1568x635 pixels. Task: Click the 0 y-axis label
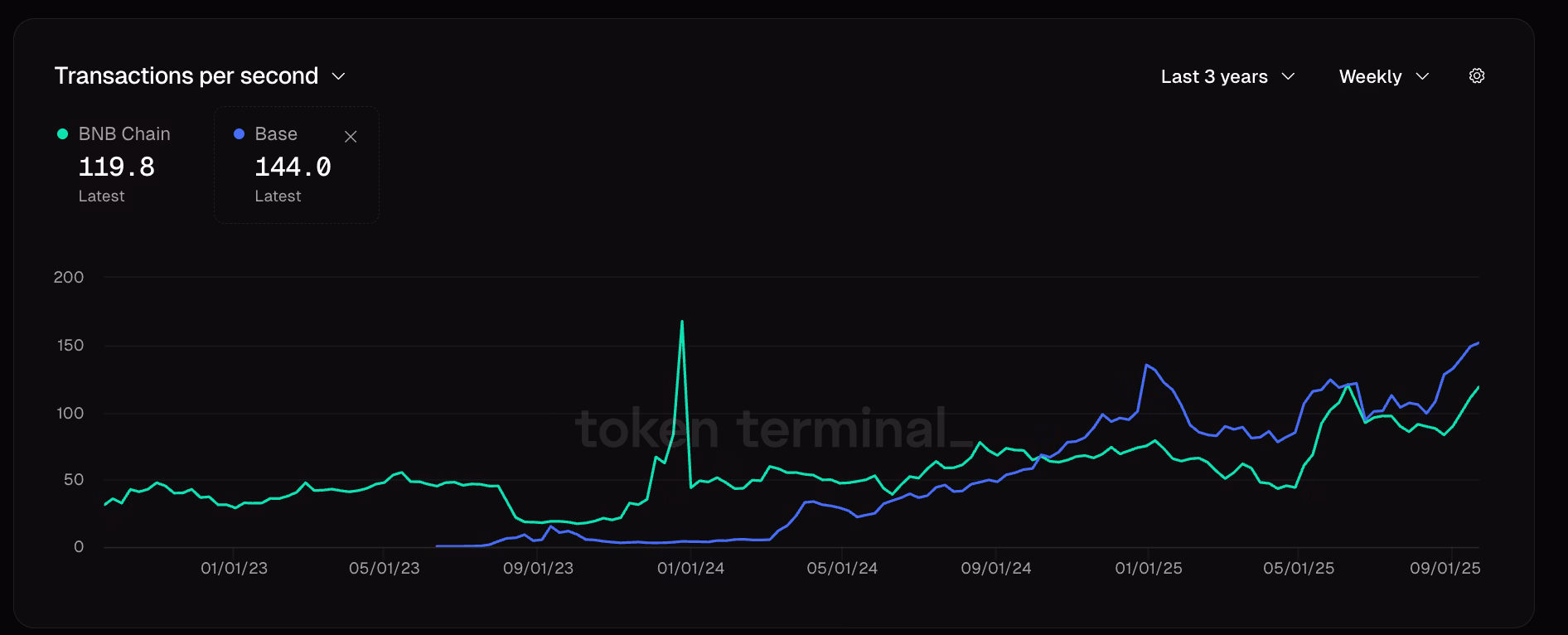pyautogui.click(x=79, y=547)
